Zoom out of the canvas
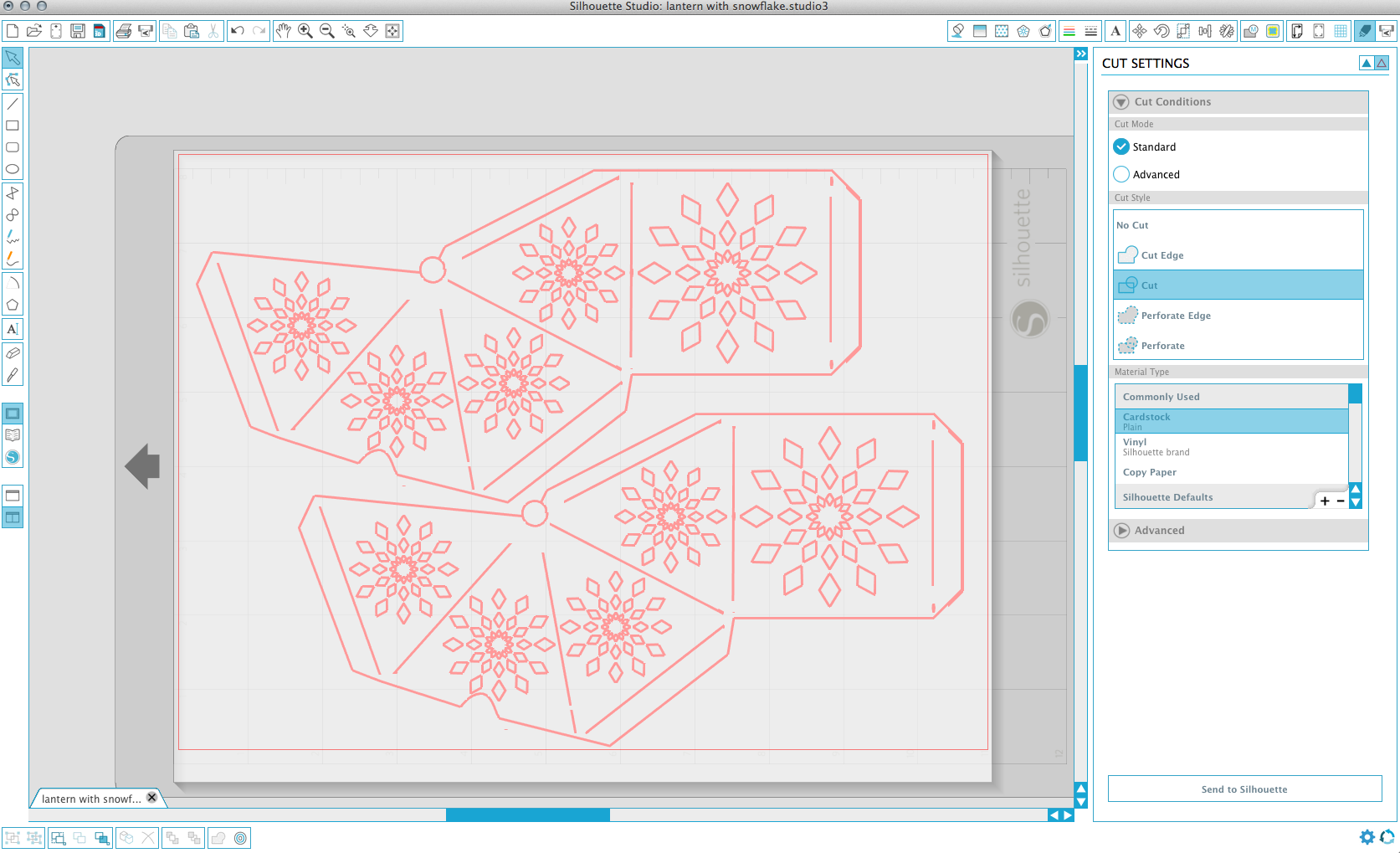Viewport: 1400px width, 853px height. 327,31
